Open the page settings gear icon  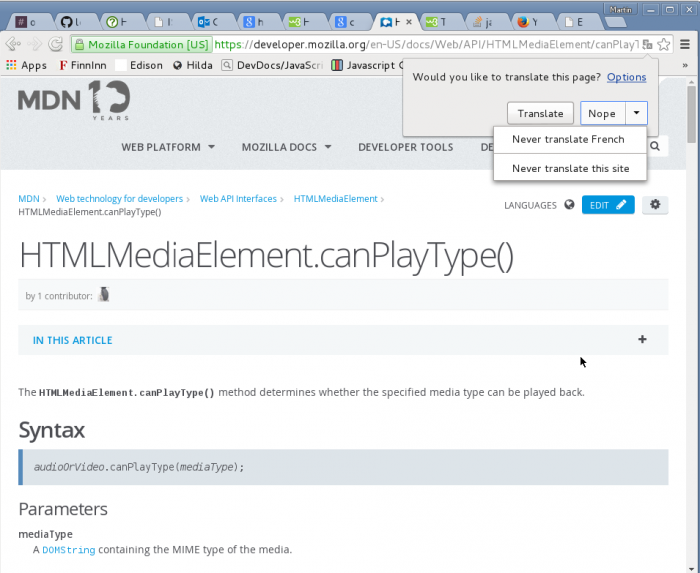point(655,204)
